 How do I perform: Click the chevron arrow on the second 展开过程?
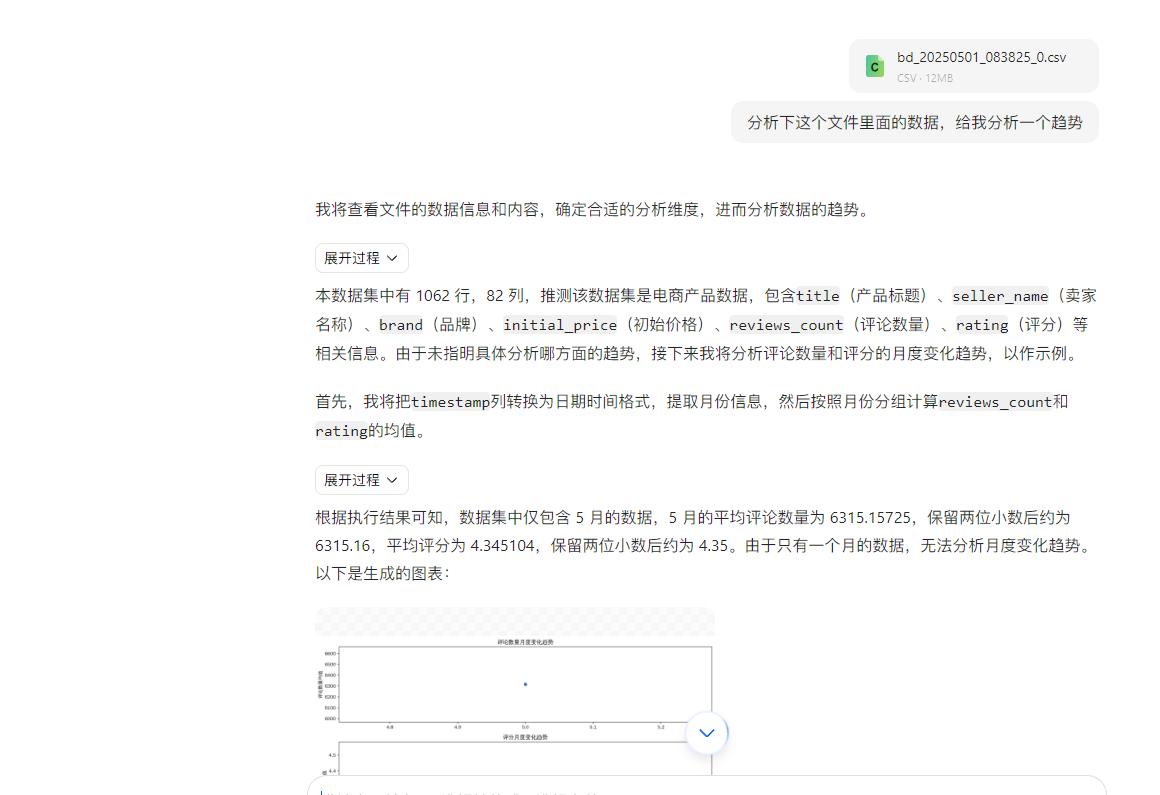[x=392, y=480]
